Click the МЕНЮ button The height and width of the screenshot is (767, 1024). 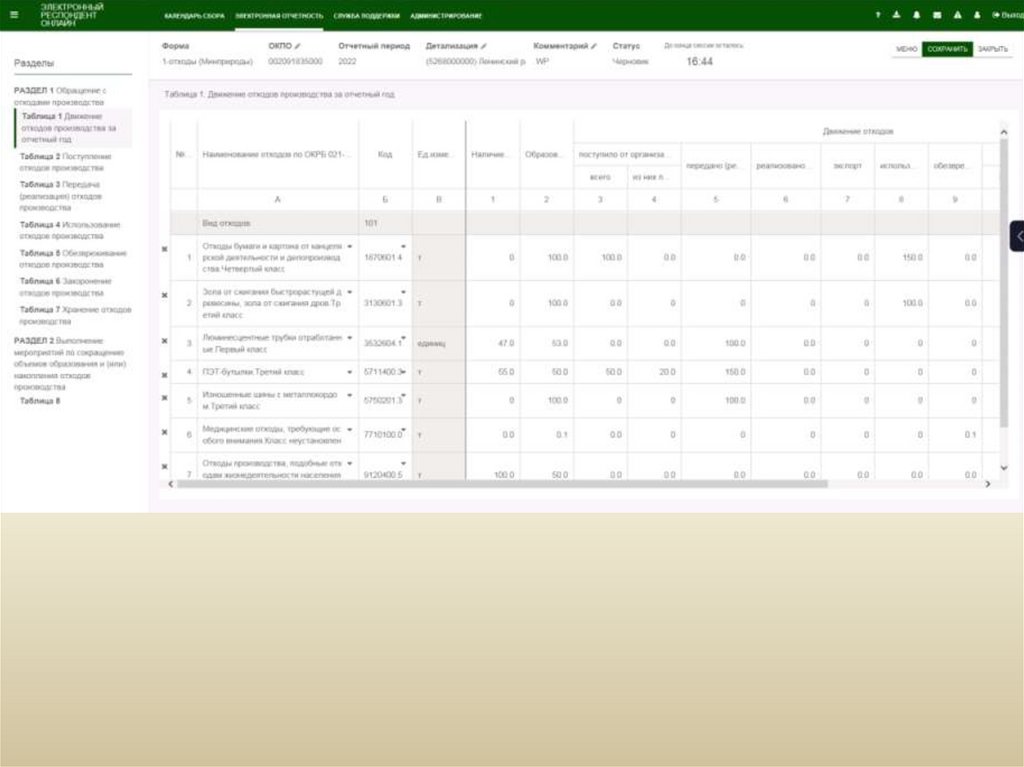point(906,49)
